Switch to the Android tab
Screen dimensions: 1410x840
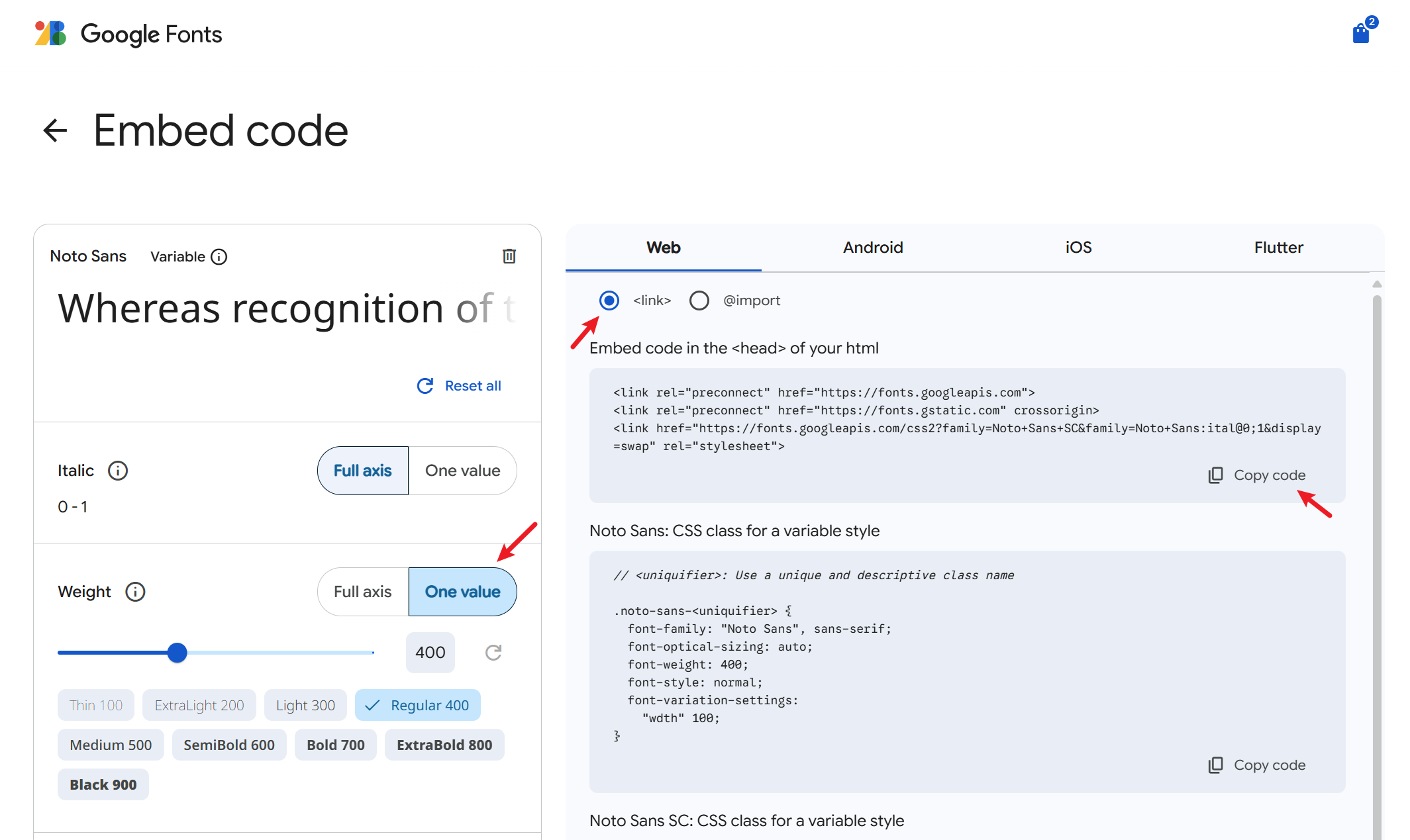coord(873,248)
